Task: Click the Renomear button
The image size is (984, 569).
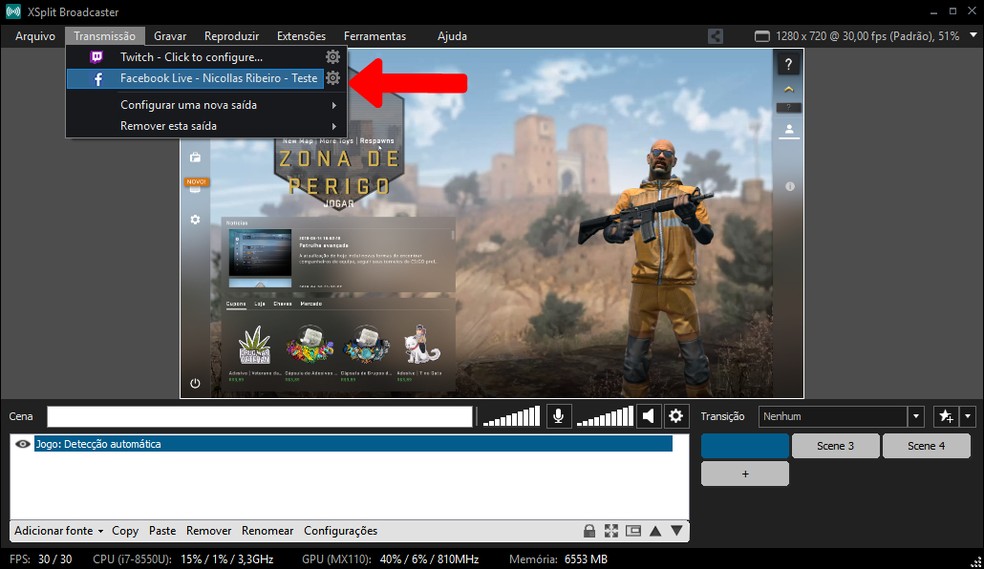Action: click(267, 531)
